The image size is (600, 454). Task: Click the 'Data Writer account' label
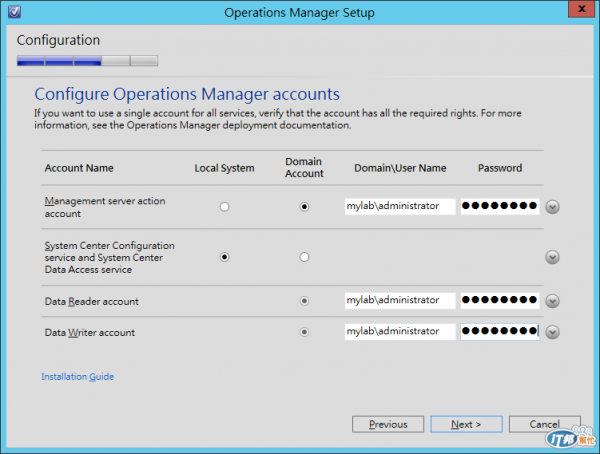coord(90,333)
